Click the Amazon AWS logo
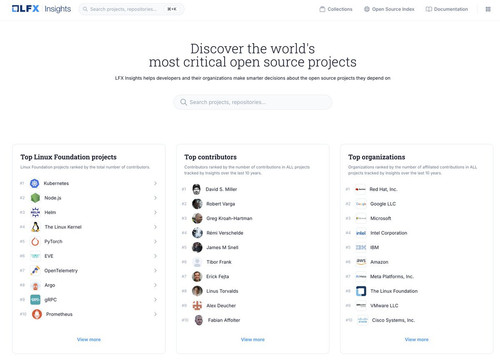 (361, 262)
